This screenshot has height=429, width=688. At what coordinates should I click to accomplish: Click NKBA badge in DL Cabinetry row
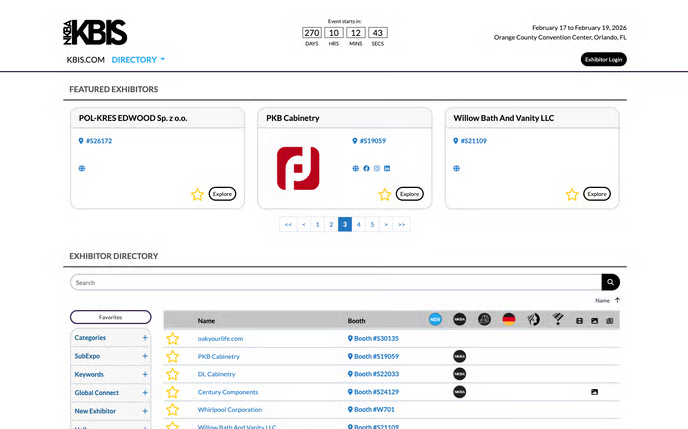459,374
